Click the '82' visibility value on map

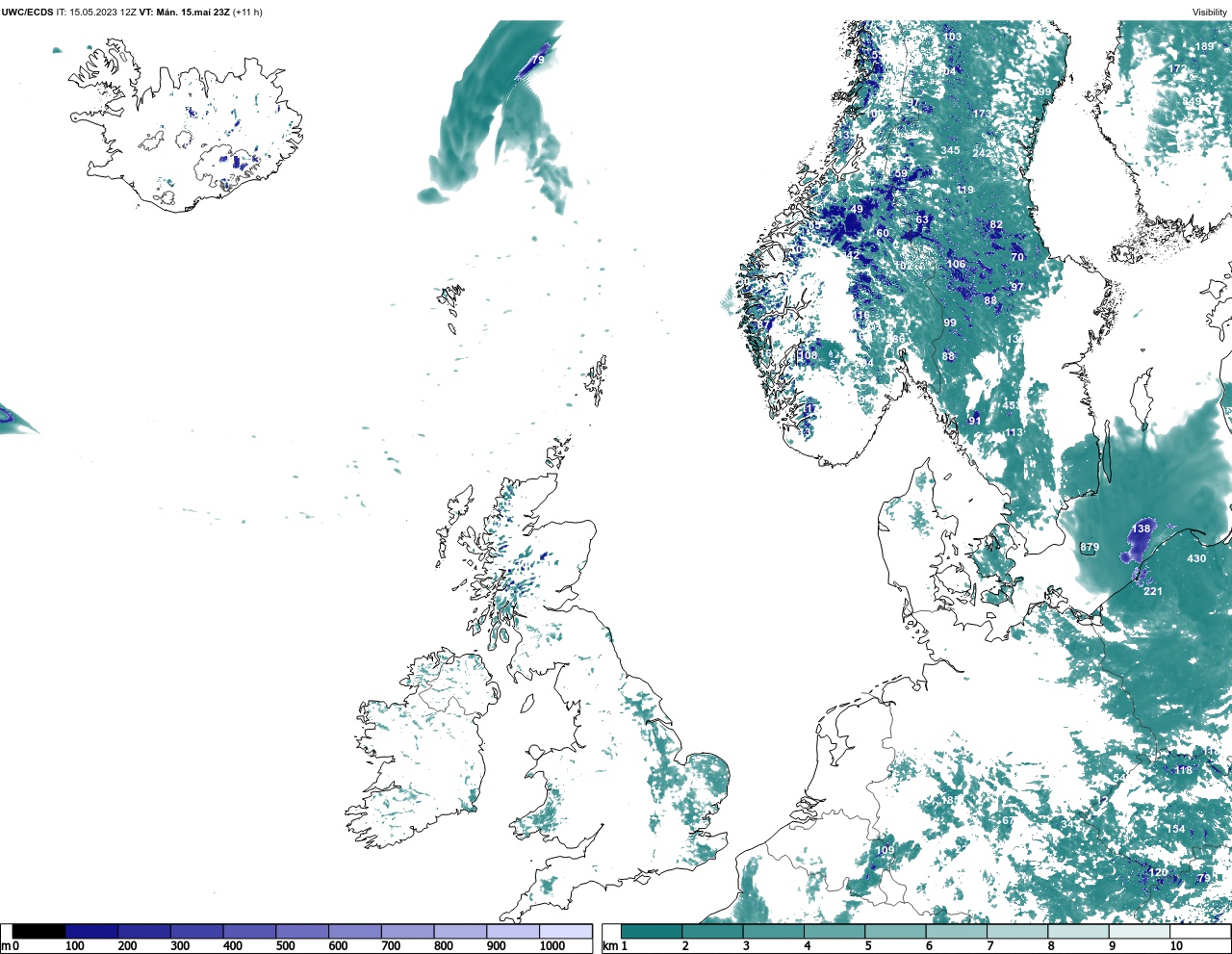(996, 224)
